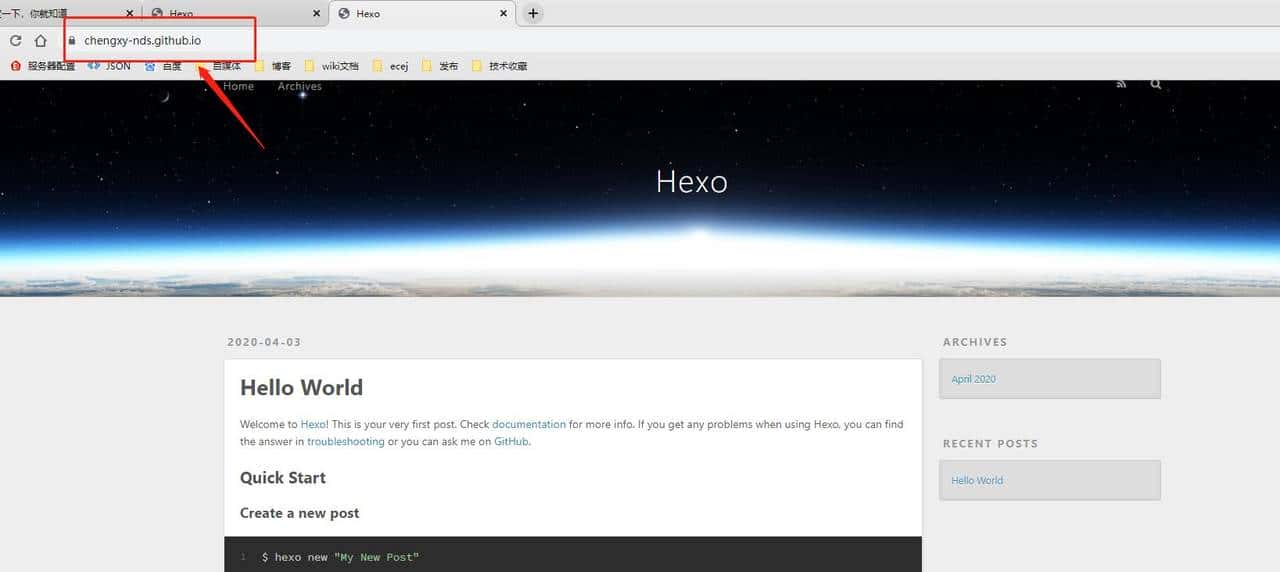Click the RECENT POSTS sidebar heading
1280x572 pixels.
991,443
